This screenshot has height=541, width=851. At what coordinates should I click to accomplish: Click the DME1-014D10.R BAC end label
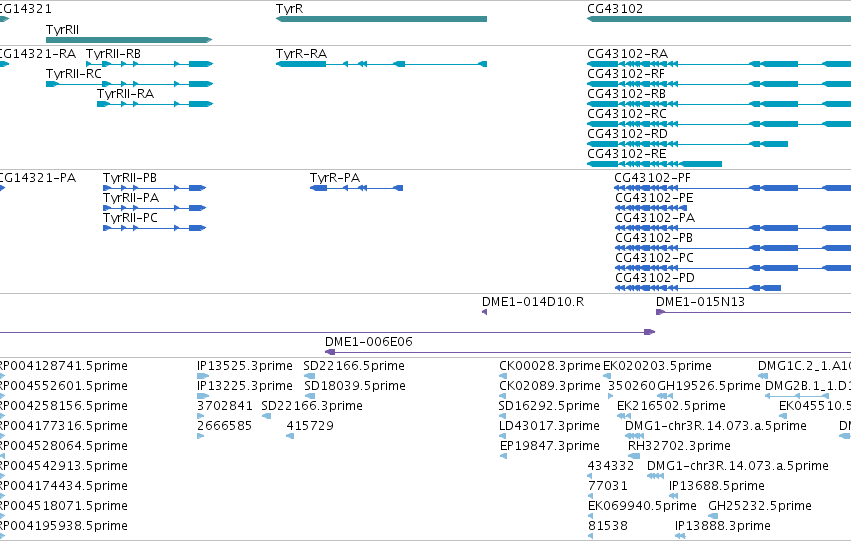point(533,302)
